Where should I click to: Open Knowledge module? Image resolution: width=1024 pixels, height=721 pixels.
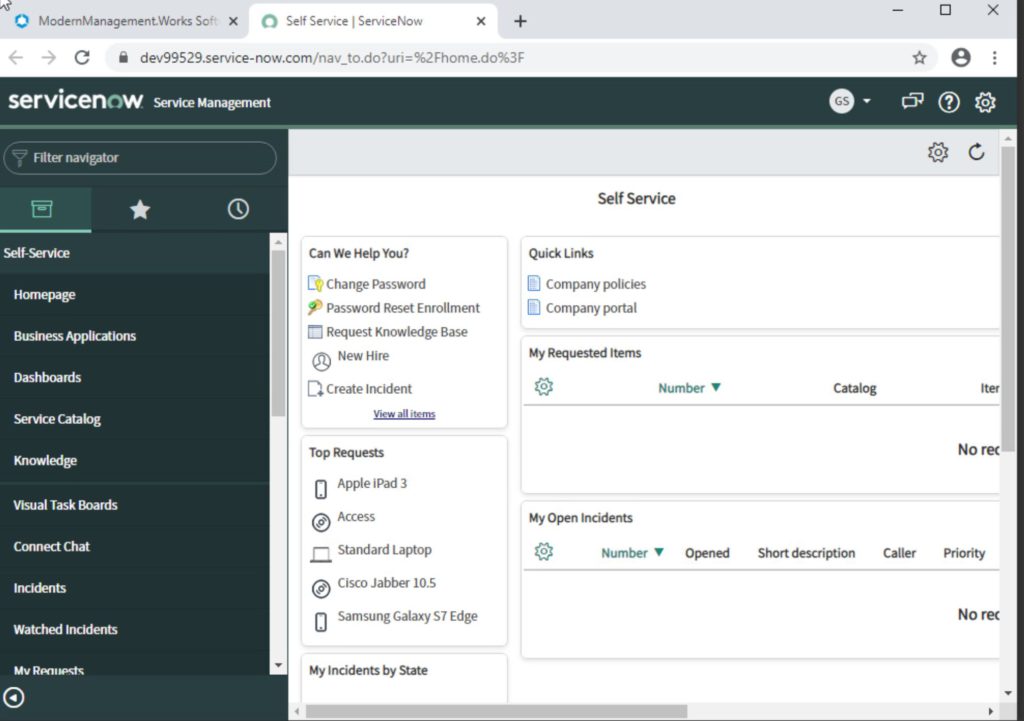coord(45,460)
